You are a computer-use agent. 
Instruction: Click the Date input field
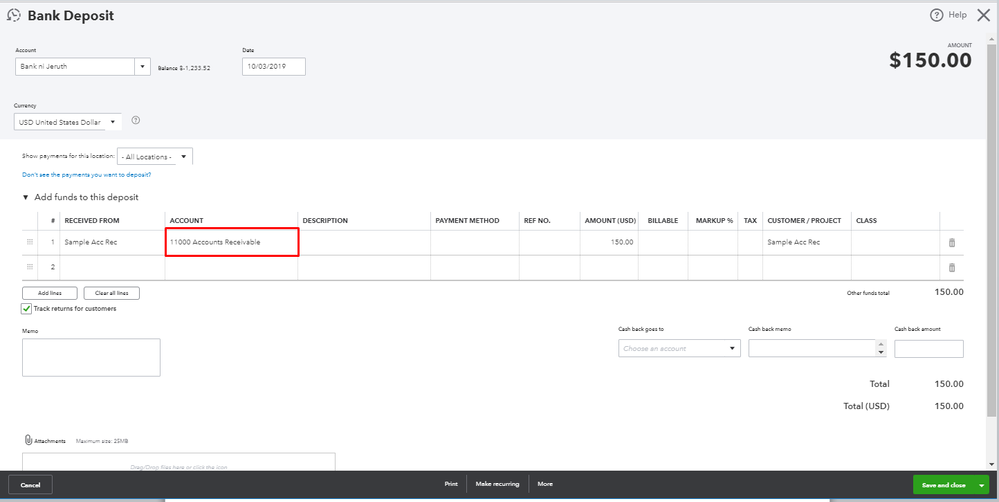click(x=273, y=67)
